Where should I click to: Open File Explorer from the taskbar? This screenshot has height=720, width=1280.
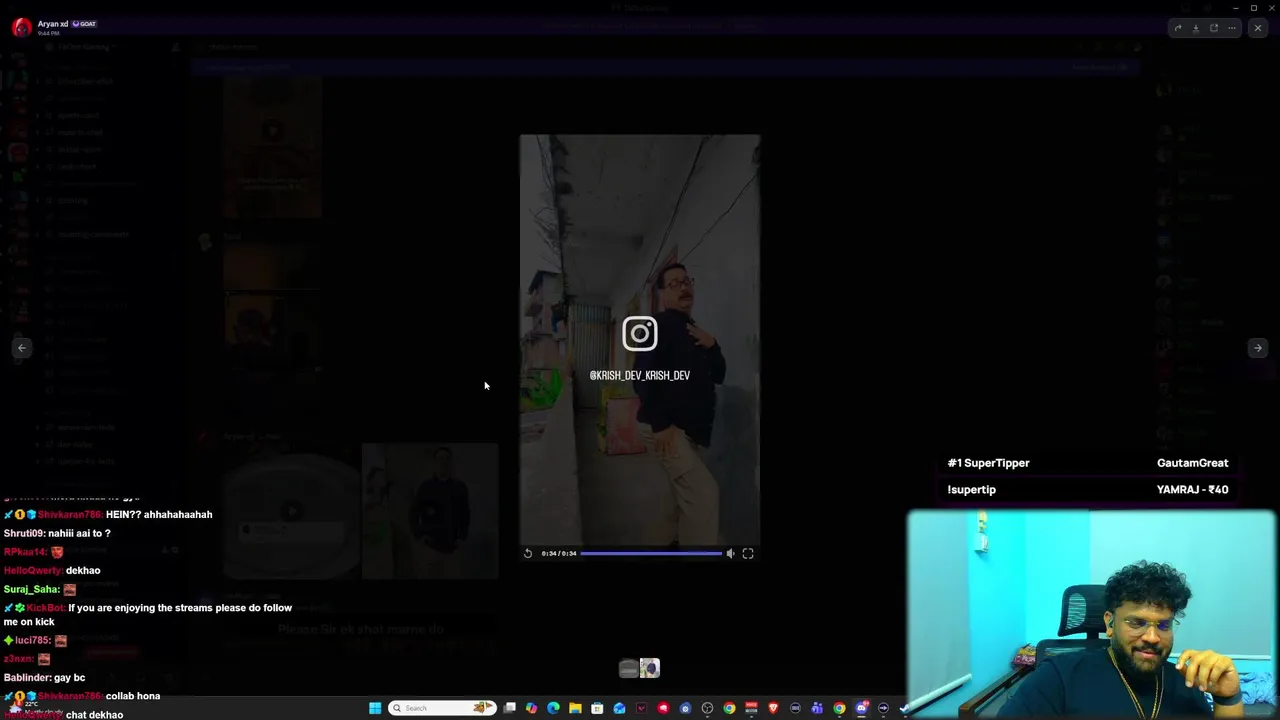coord(575,708)
